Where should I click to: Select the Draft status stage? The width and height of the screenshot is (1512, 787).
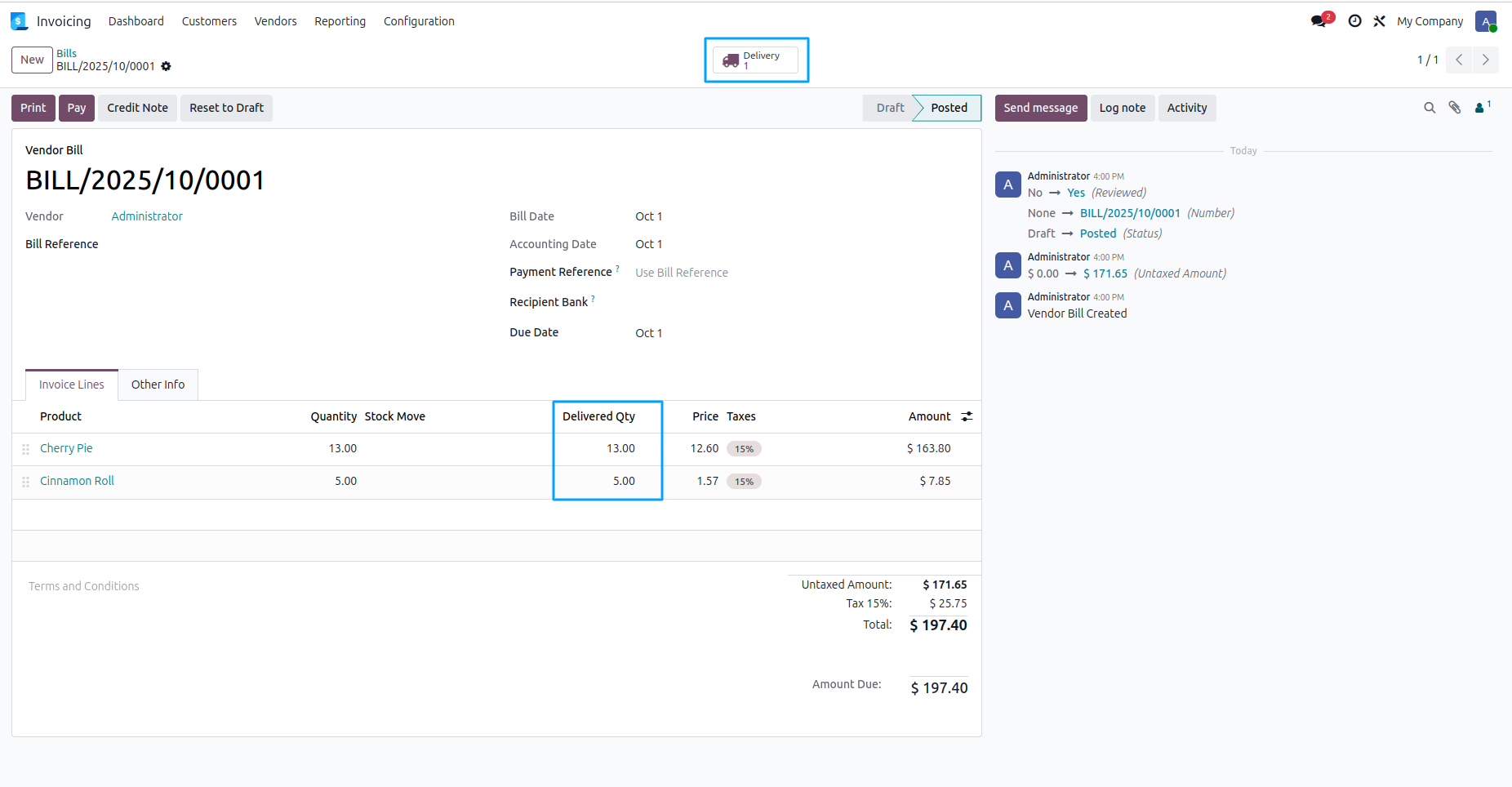pyautogui.click(x=888, y=108)
